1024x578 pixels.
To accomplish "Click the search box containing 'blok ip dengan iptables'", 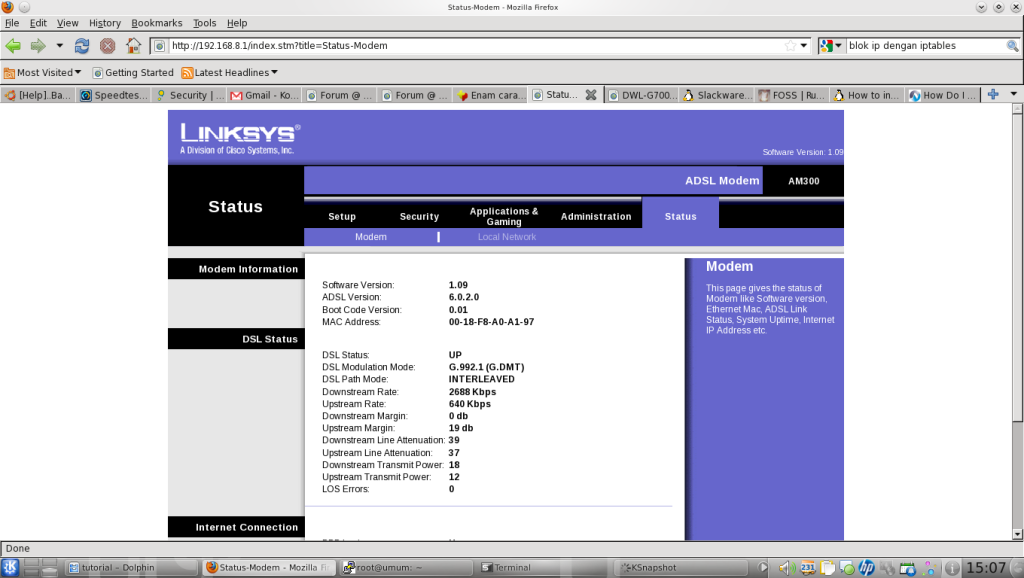I will [x=925, y=46].
